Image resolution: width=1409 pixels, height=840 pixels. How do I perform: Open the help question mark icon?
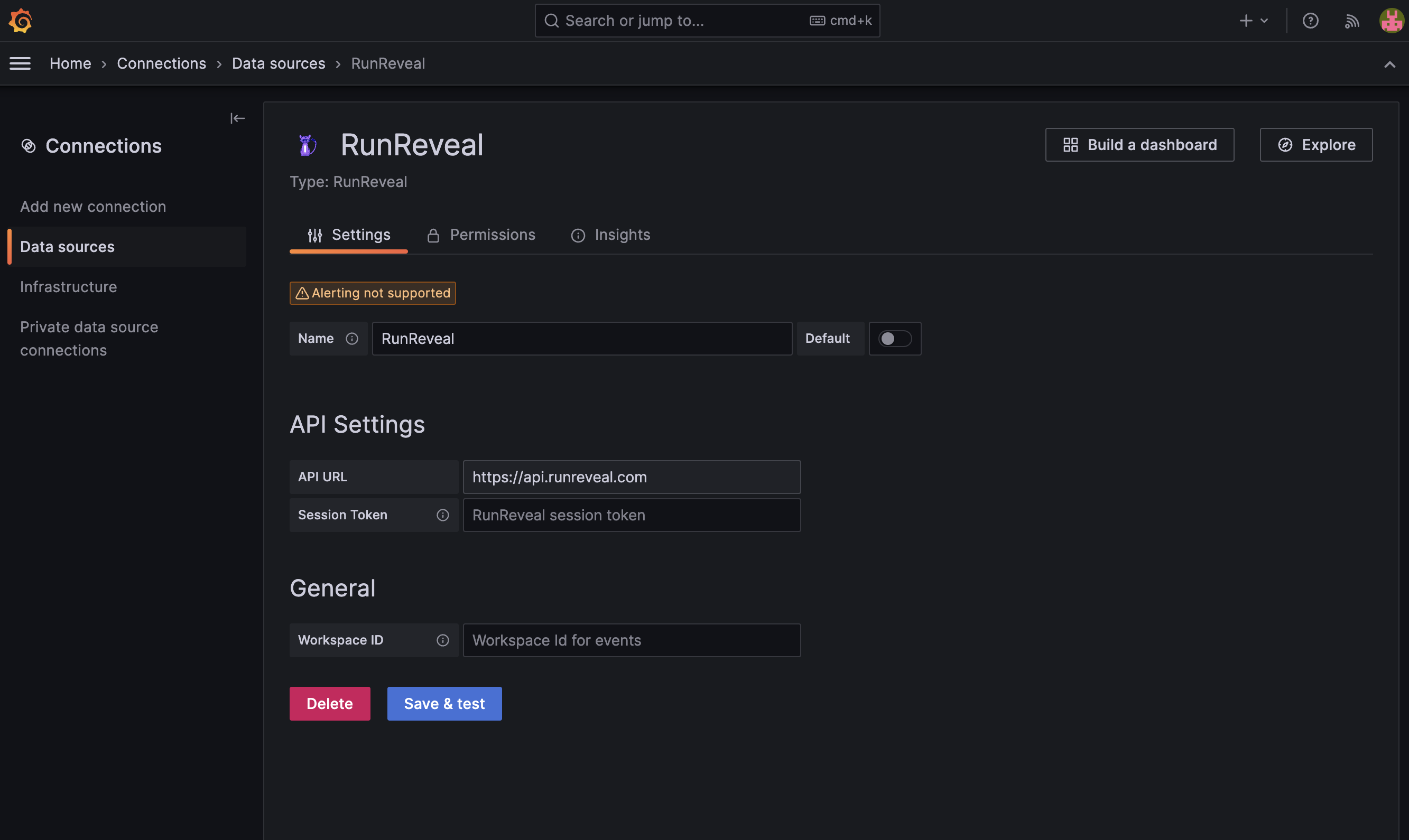pos(1310,21)
